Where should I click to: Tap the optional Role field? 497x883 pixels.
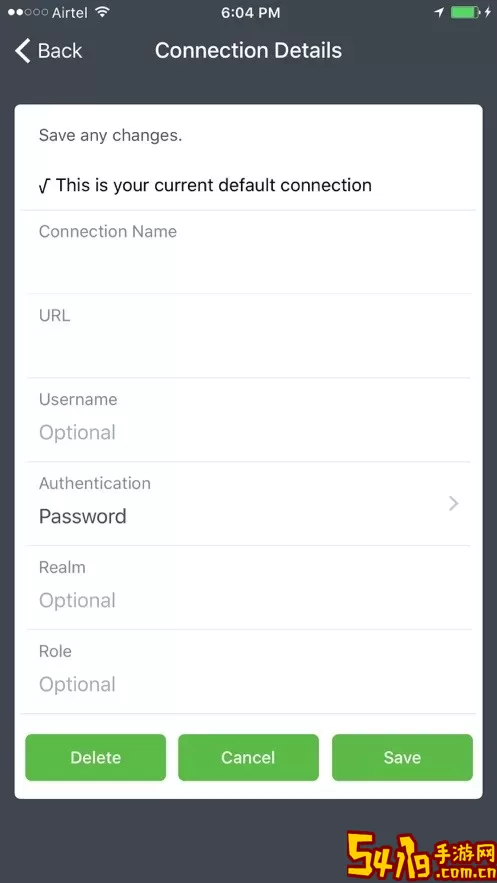pyautogui.click(x=249, y=672)
